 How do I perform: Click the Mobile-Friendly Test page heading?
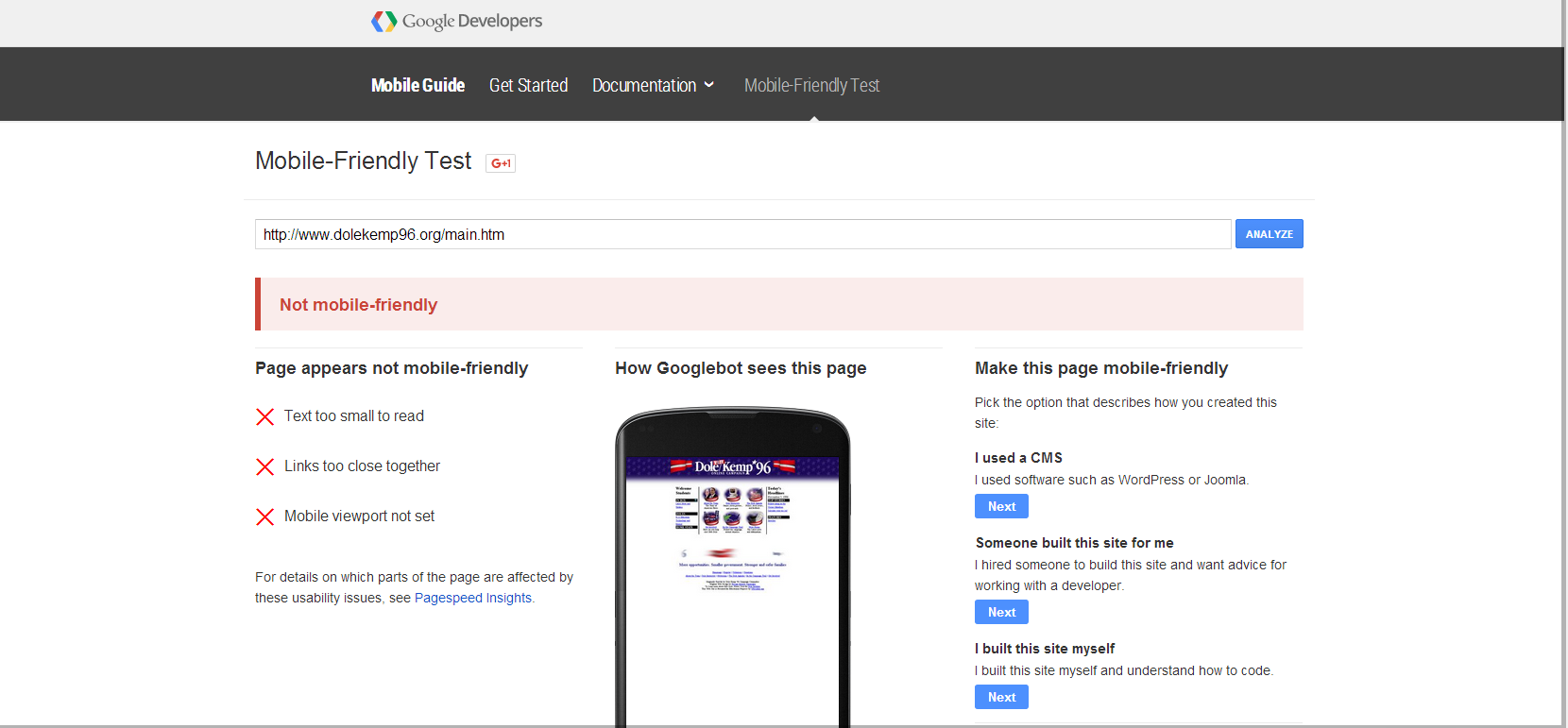point(363,161)
